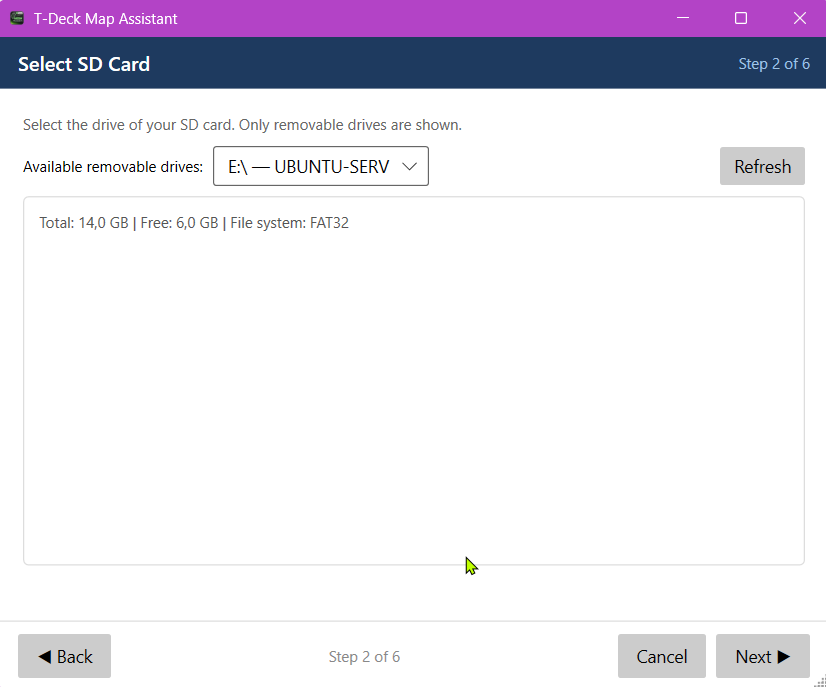Click the 'Select SD Card' heading
The height and width of the screenshot is (687, 826).
click(x=84, y=64)
